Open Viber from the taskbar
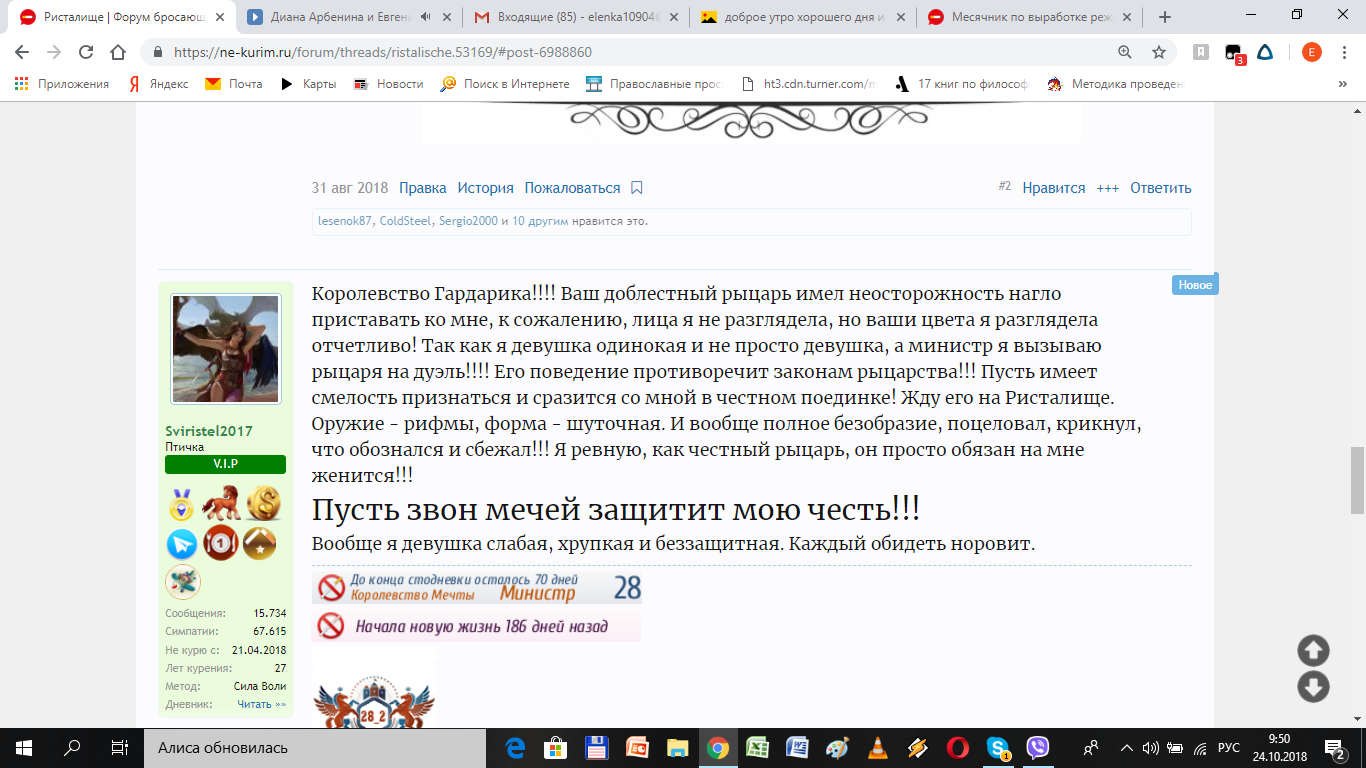Viewport: 1366px width, 768px height. click(1038, 747)
